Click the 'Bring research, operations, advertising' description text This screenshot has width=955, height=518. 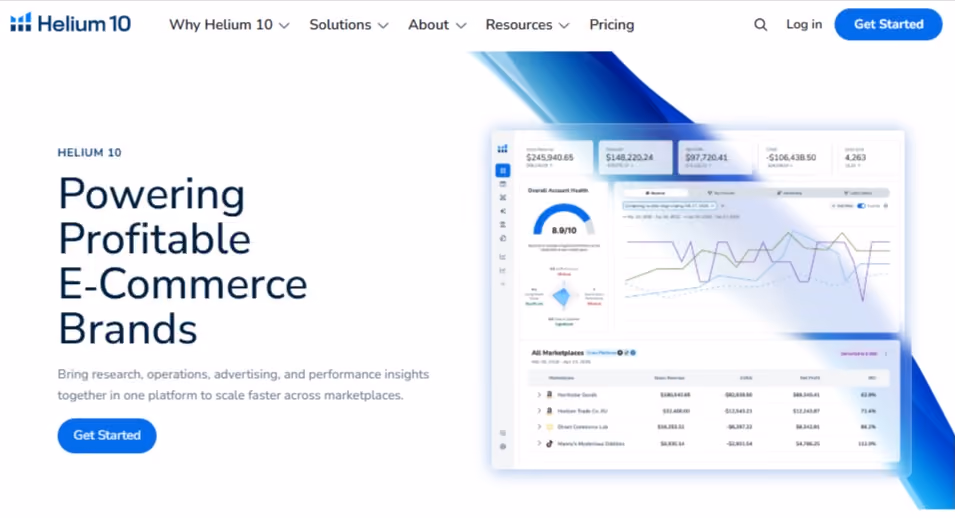click(243, 385)
